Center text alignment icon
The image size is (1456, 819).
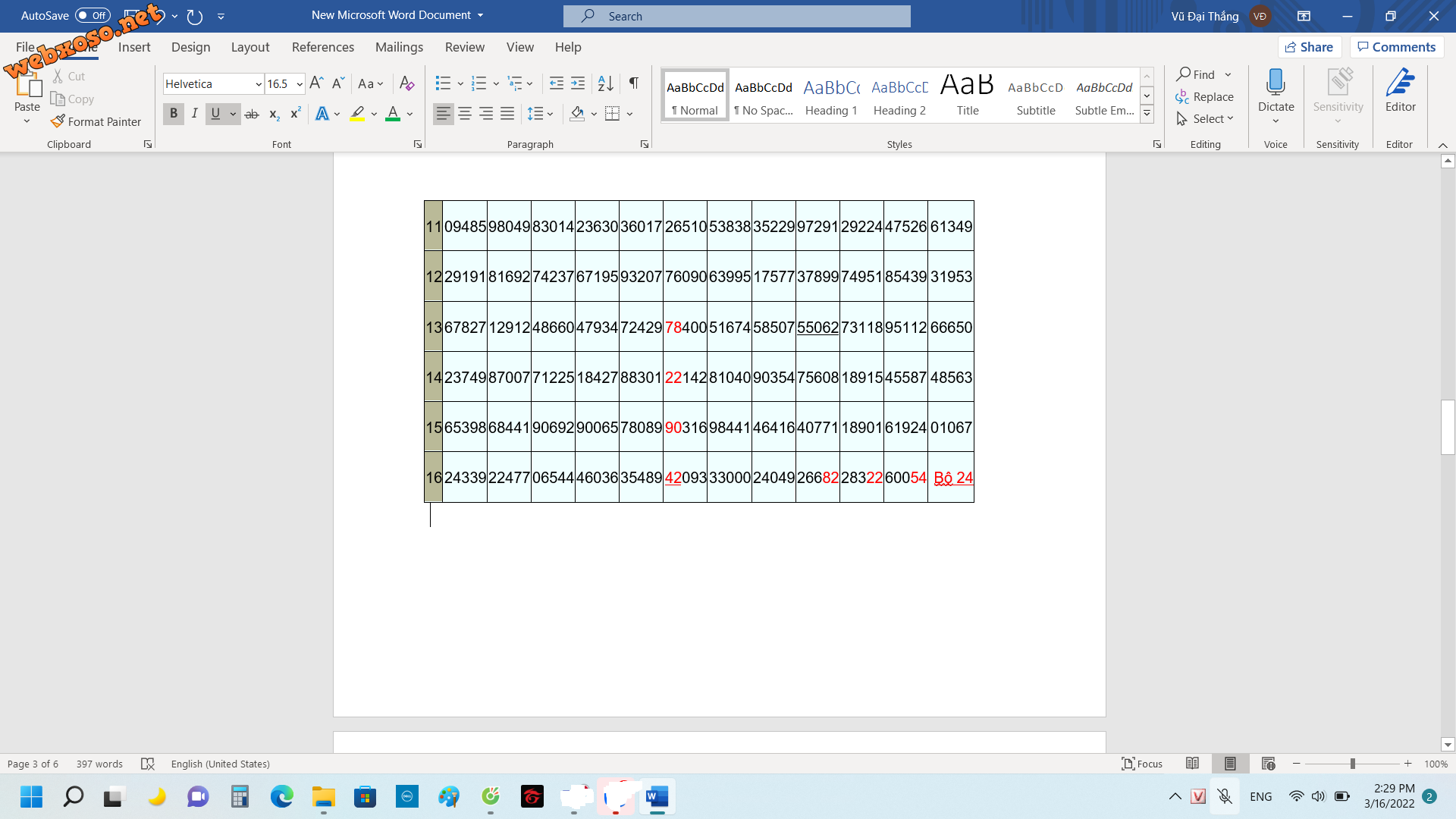pos(465,114)
